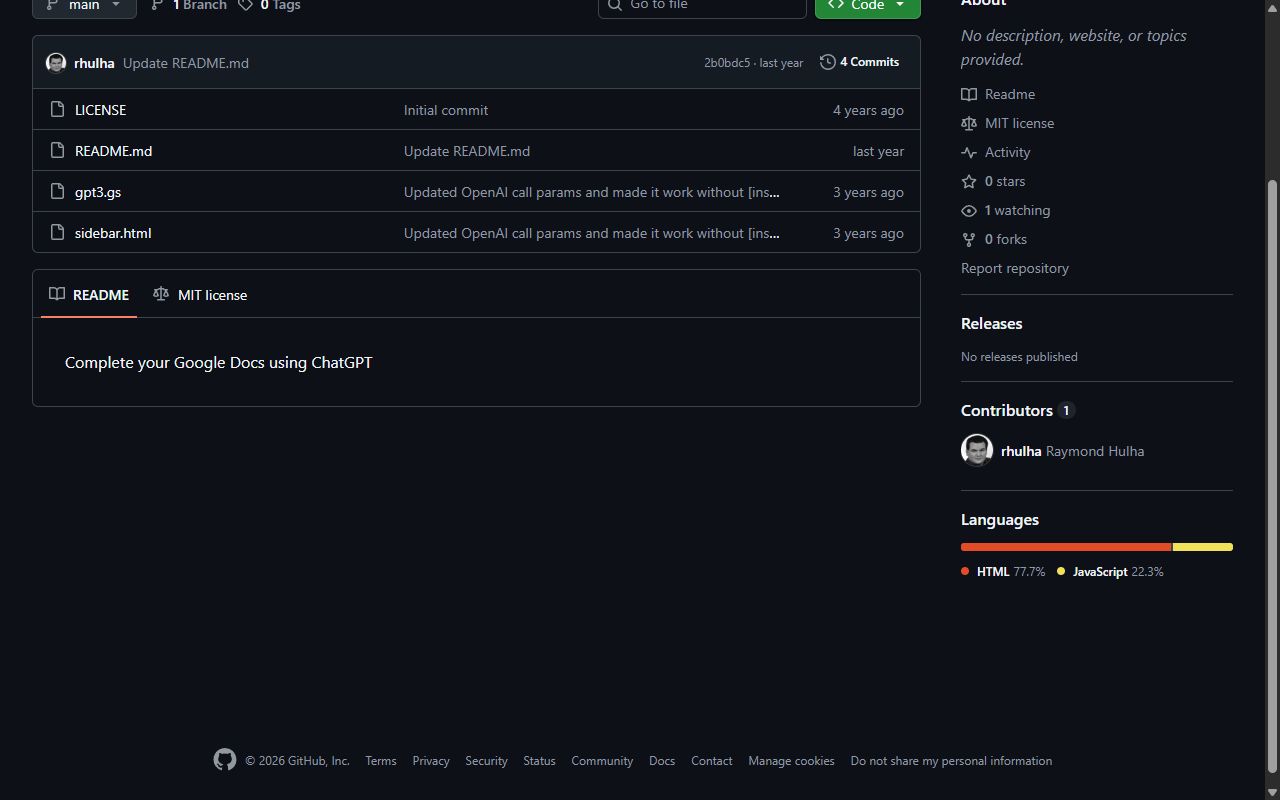1280x800 pixels.
Task: Switch to the MIT license tab
Action: coord(200,295)
